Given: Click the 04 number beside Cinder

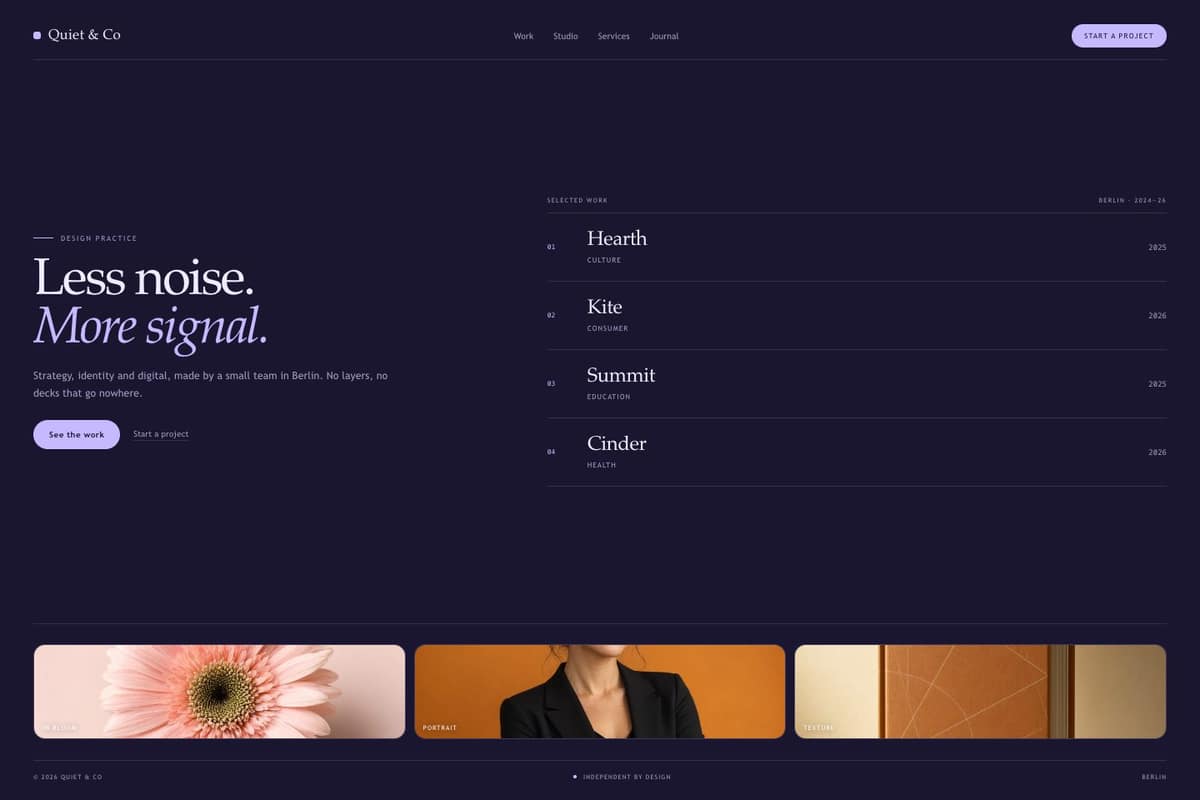Looking at the screenshot, I should click(x=551, y=452).
